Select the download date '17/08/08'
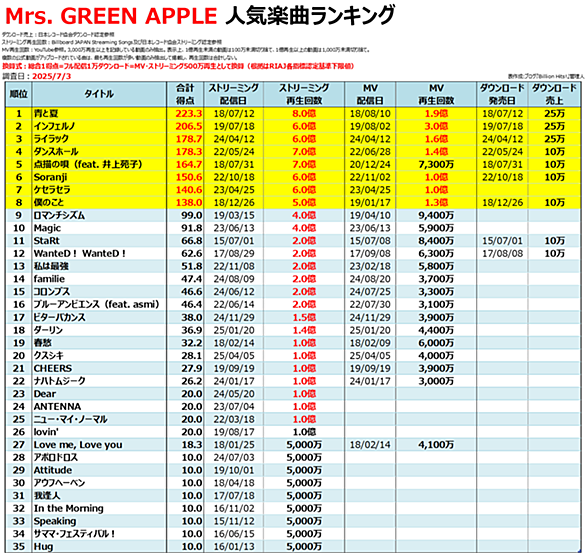Image resolution: width=586 pixels, height=553 pixels. tap(502, 253)
